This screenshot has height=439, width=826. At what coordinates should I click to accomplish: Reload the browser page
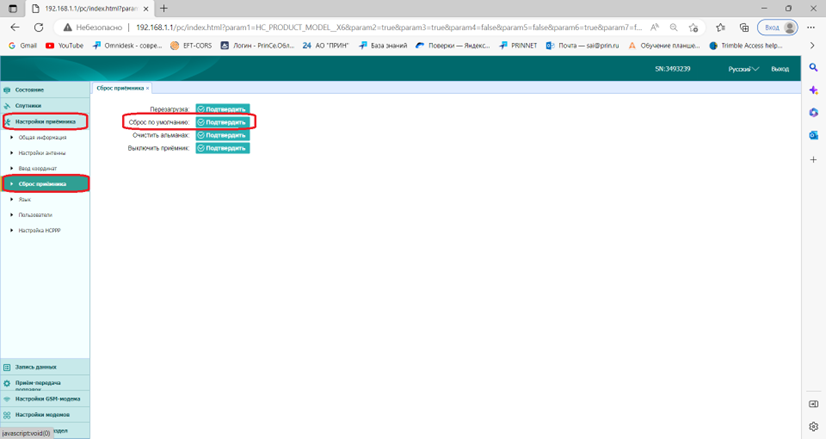(x=38, y=27)
